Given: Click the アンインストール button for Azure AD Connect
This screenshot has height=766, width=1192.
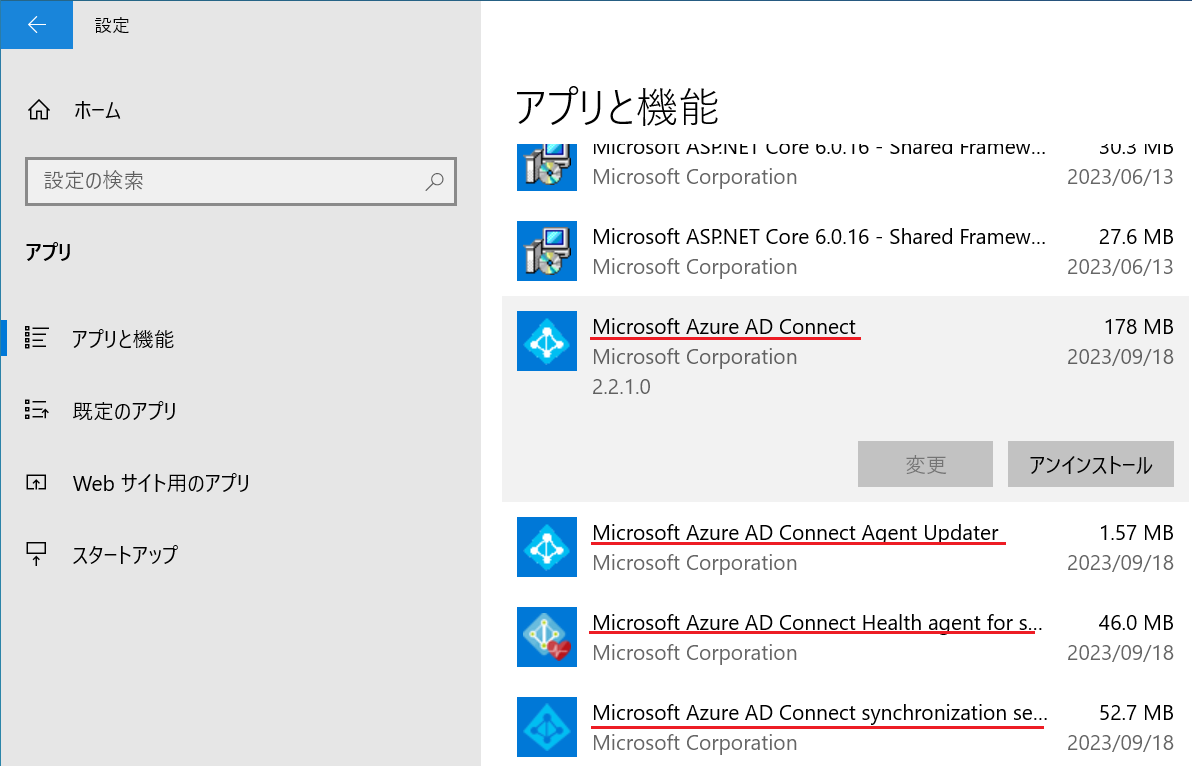Looking at the screenshot, I should pos(1090,464).
